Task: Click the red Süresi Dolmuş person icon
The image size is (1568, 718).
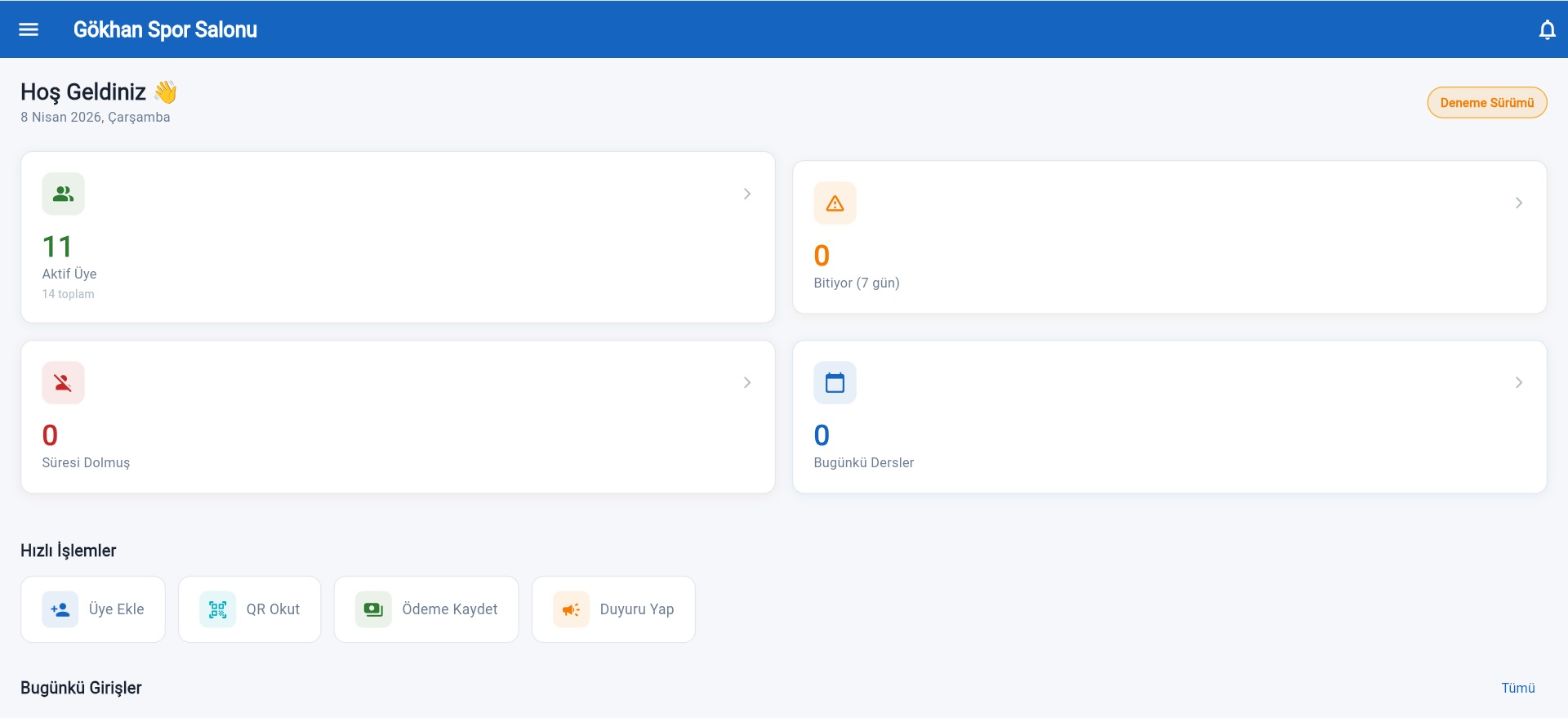Action: [63, 383]
